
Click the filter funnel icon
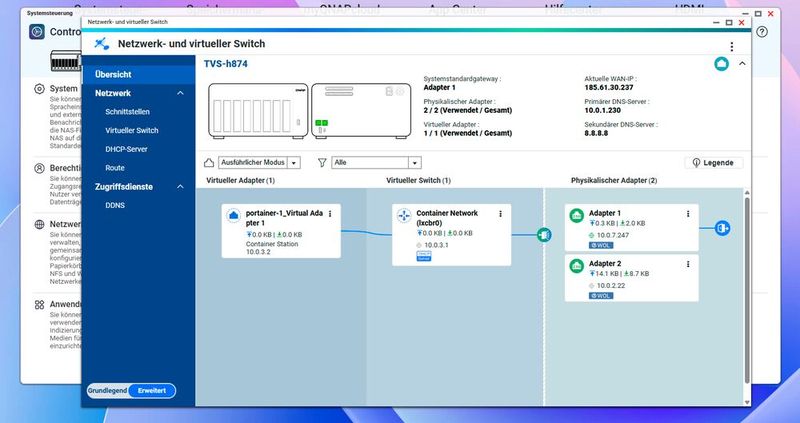(322, 163)
